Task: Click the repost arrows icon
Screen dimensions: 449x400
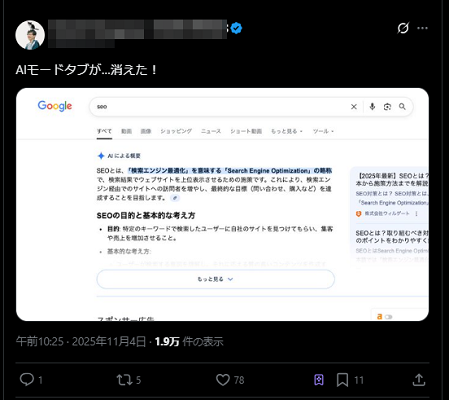Action: [x=124, y=380]
